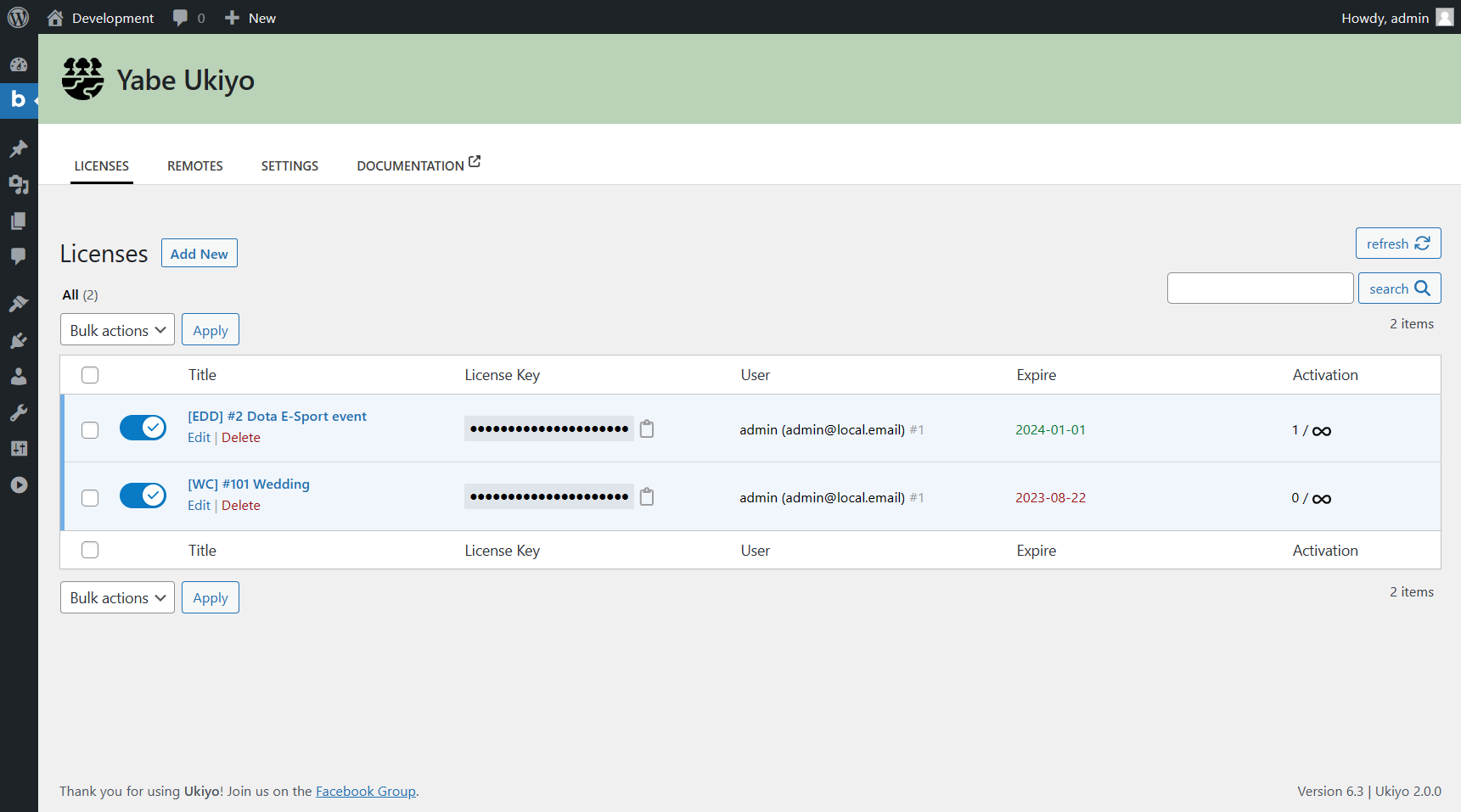
Task: Open the top Bulk actions dropdown
Action: (x=117, y=329)
